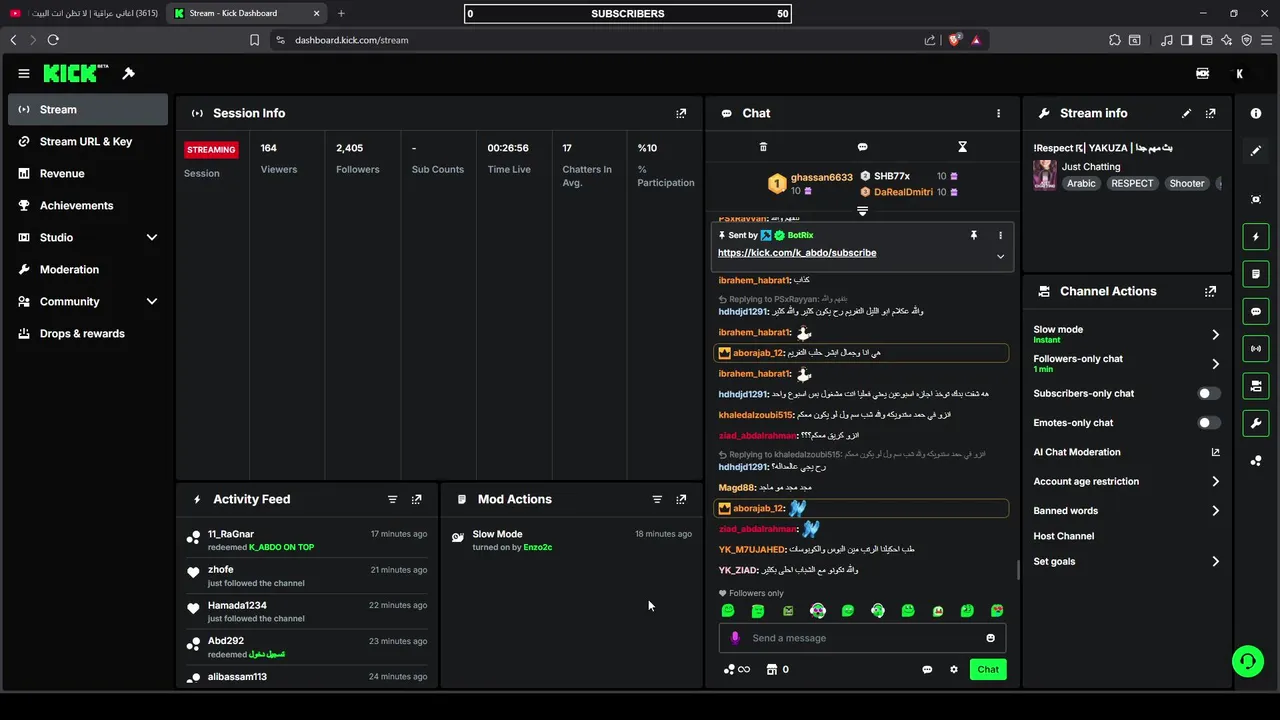Click the Just Chatting category thumbnail

coord(1045,175)
